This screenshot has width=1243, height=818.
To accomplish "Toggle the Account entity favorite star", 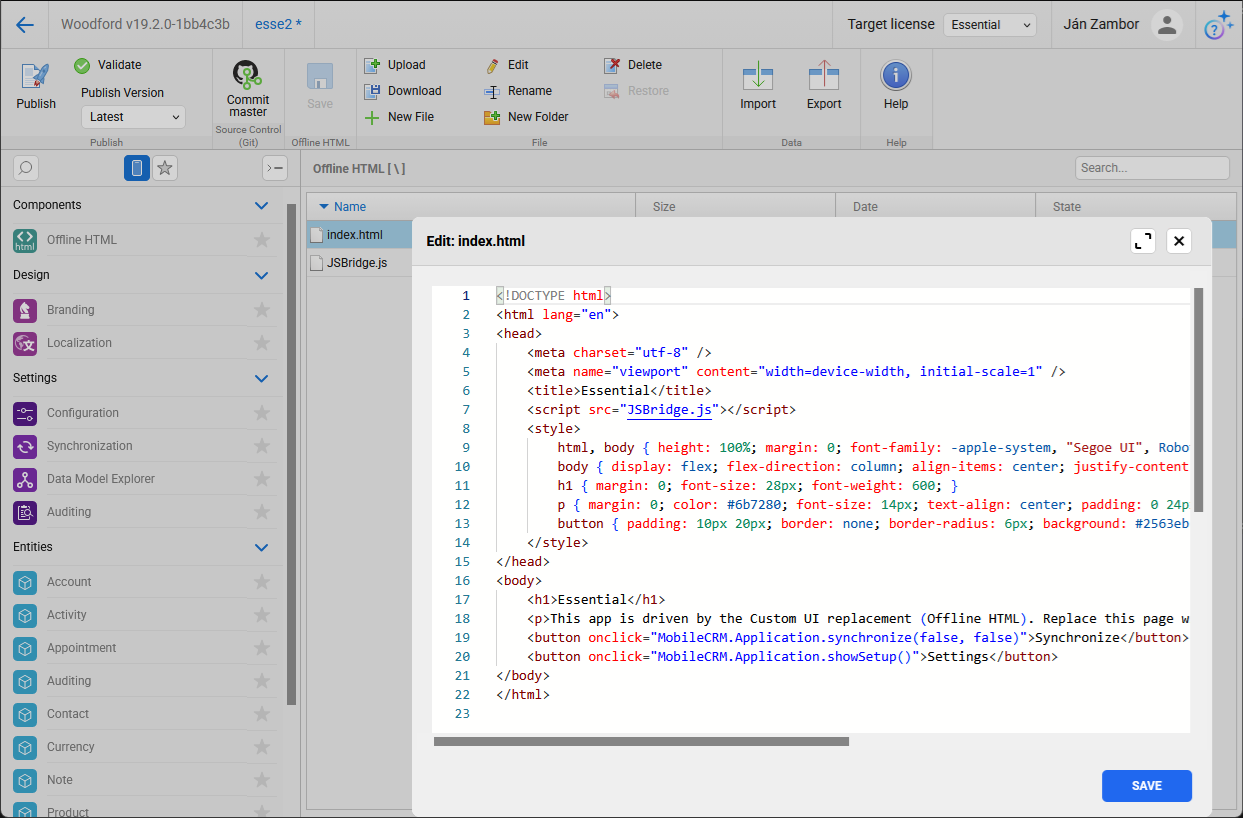I will [262, 582].
